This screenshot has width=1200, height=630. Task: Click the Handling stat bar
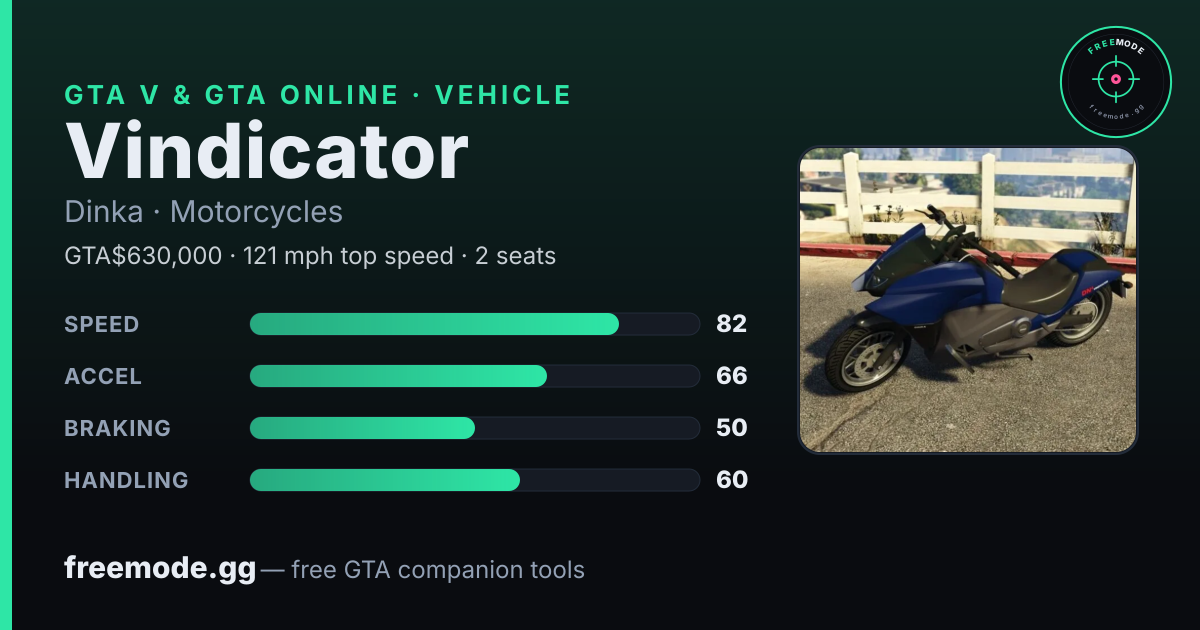pos(474,480)
